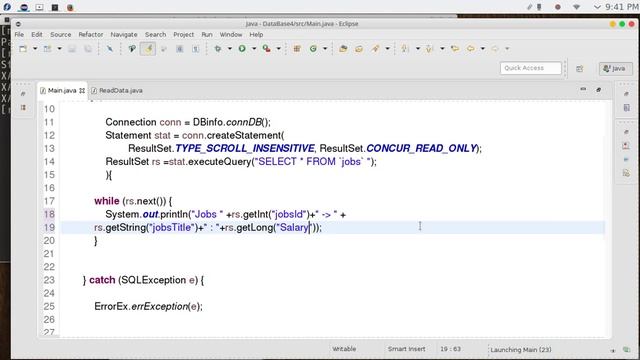Click the New Java Class green icon
Image resolution: width=640 pixels, height=360 pixels.
tap(313, 49)
